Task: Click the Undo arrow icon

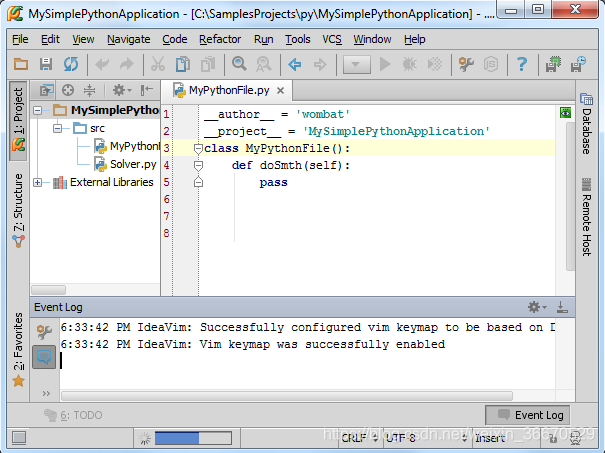Action: [x=102, y=64]
